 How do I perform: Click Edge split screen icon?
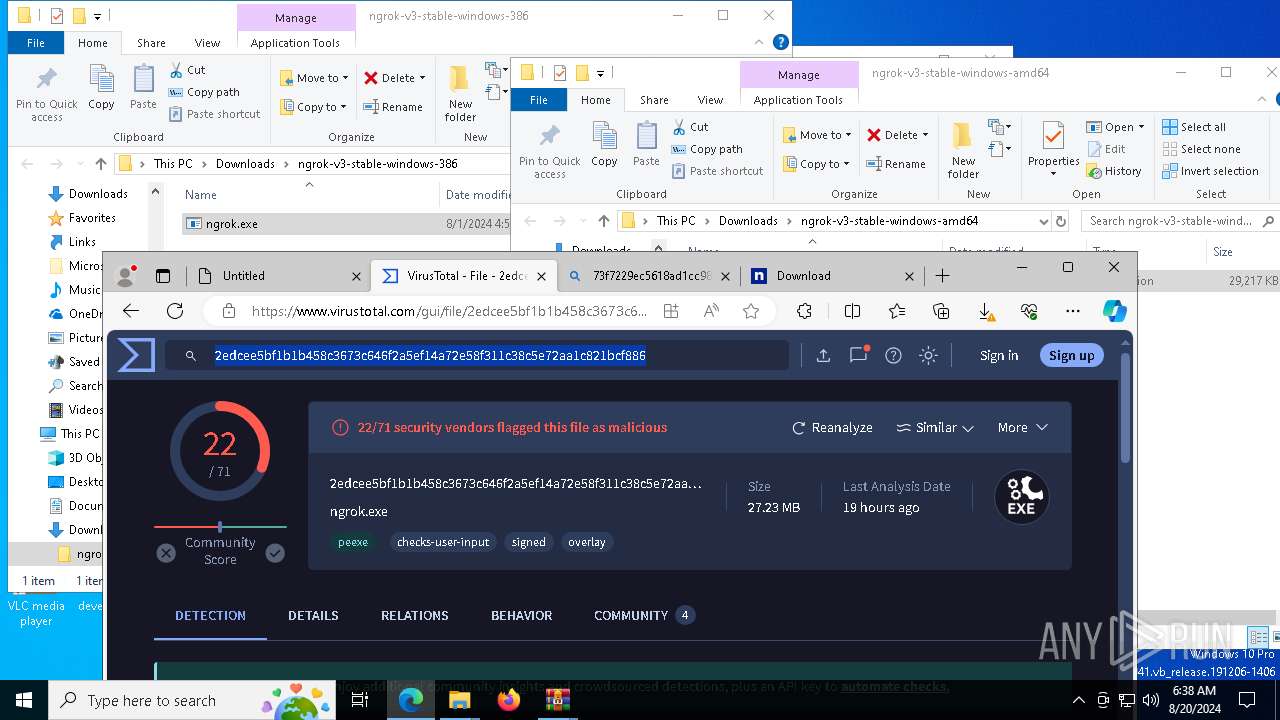pos(852,311)
